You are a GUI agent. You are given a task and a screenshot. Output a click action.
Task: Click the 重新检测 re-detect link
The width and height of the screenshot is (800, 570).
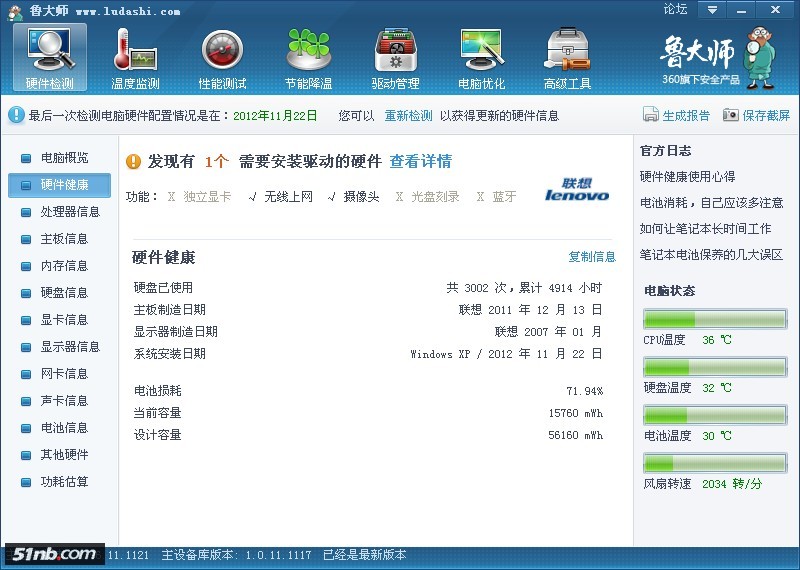(408, 115)
